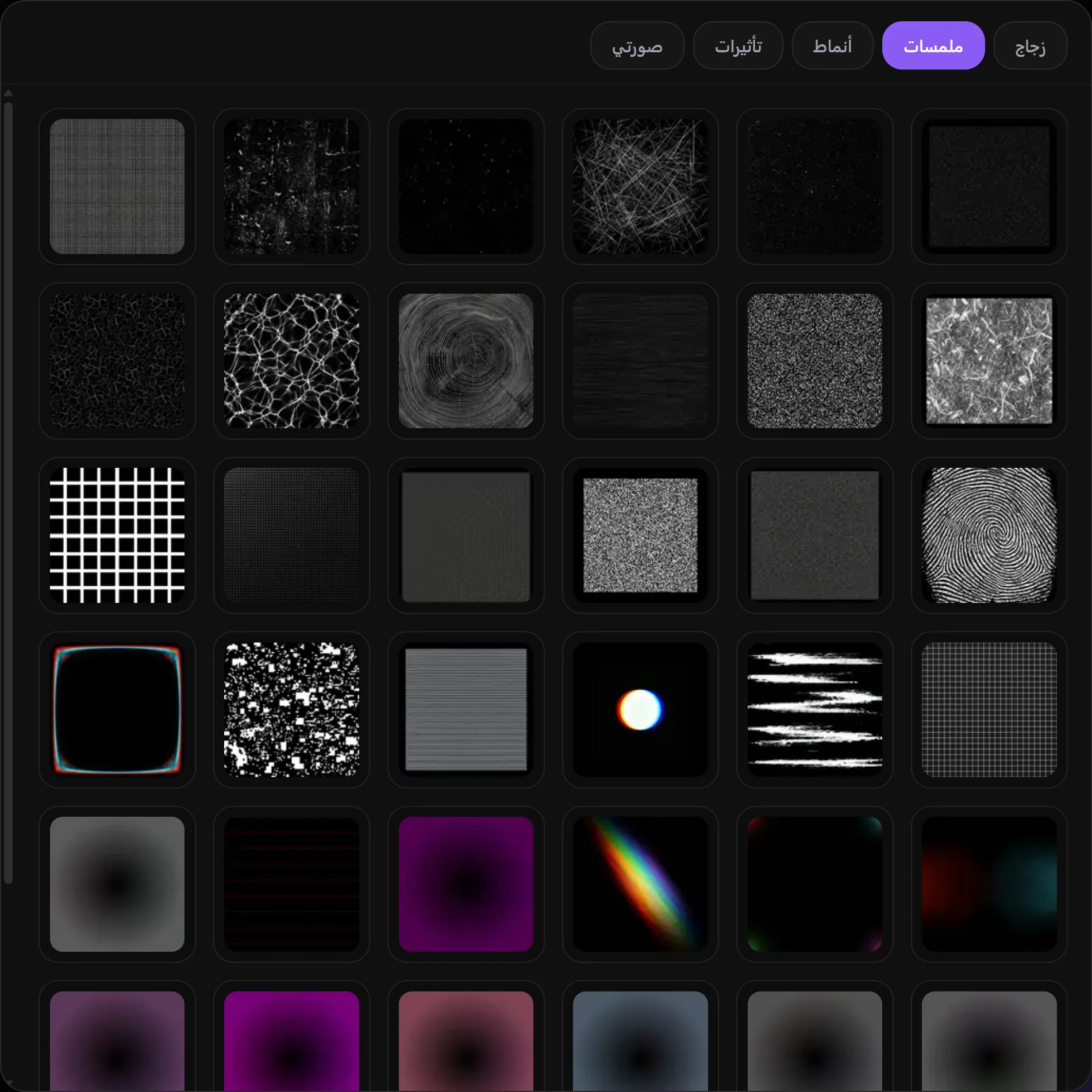Pick the dark cracked mosaic texture

point(117,361)
